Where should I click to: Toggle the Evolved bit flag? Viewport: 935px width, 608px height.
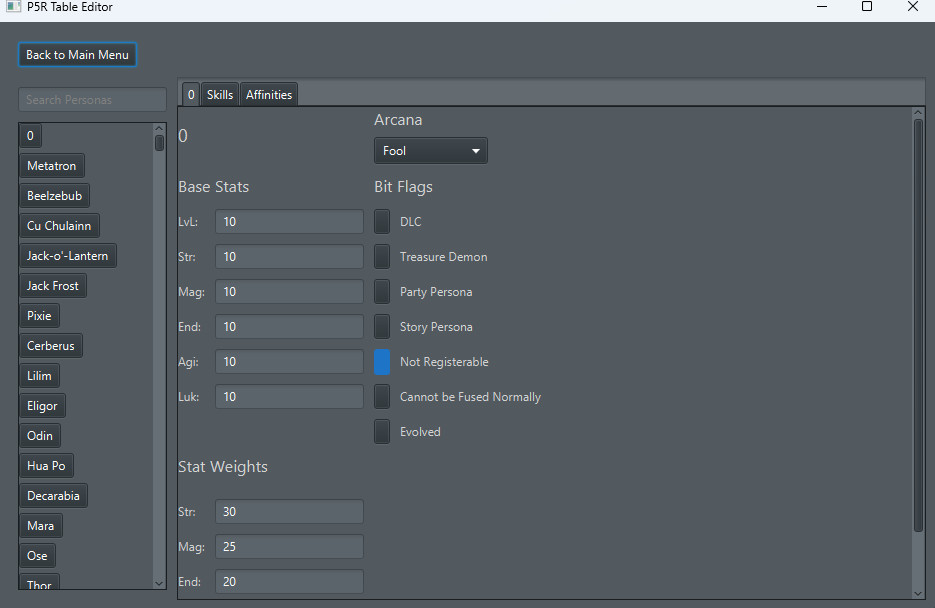381,431
